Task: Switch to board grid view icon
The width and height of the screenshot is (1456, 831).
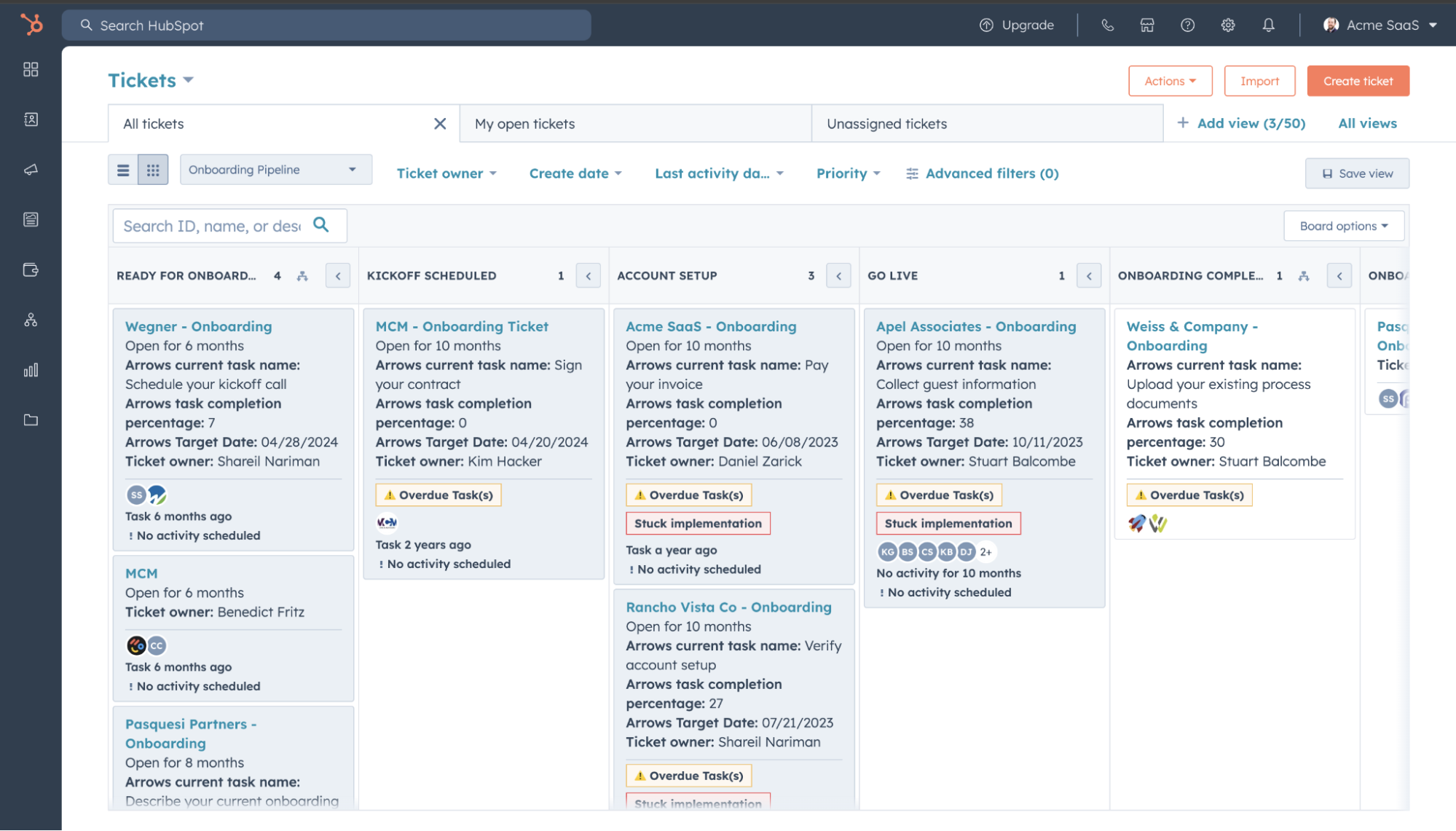Action: click(x=153, y=170)
